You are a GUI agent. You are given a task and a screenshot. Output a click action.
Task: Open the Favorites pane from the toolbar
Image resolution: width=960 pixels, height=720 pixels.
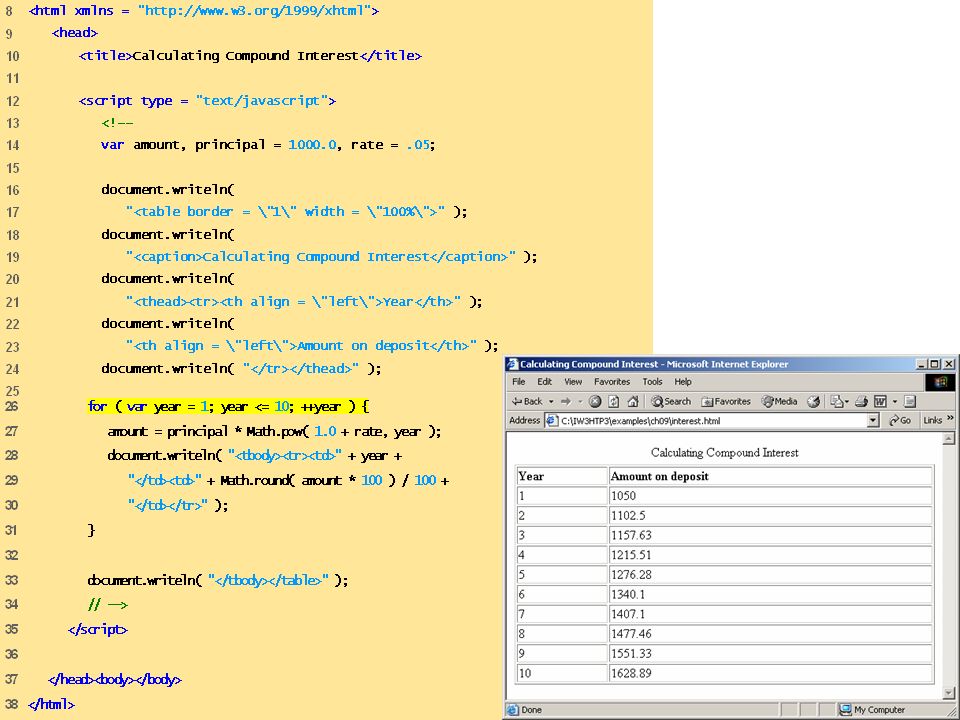click(726, 402)
